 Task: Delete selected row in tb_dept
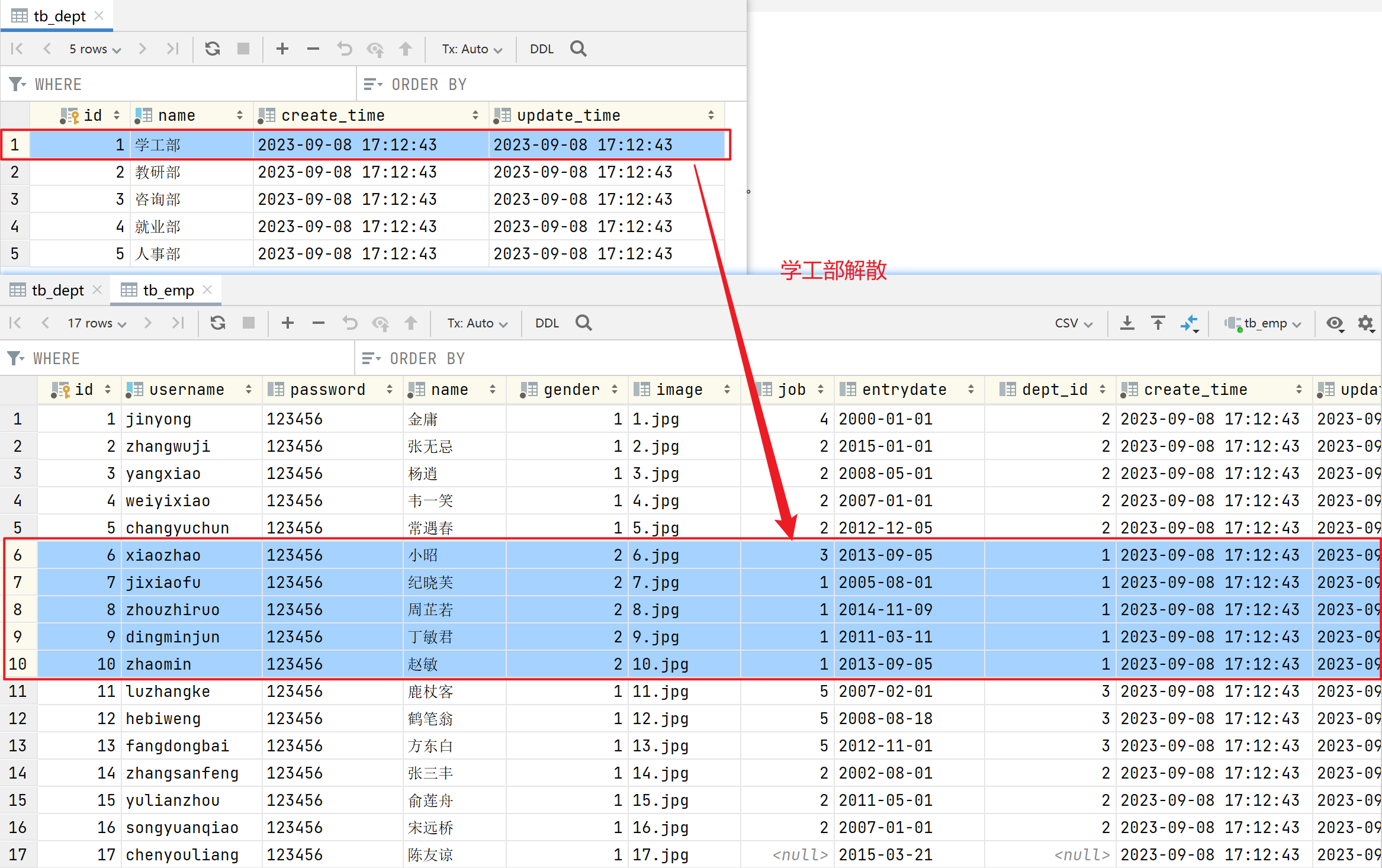[x=313, y=49]
